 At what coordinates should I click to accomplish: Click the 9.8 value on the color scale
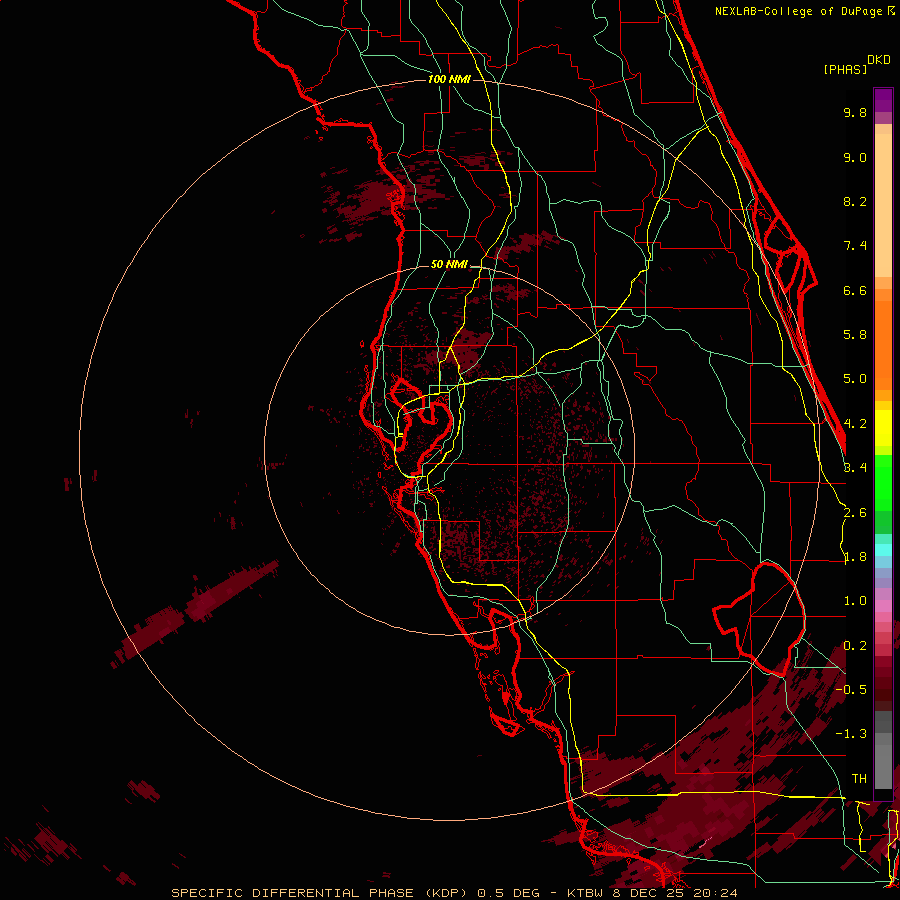[855, 112]
